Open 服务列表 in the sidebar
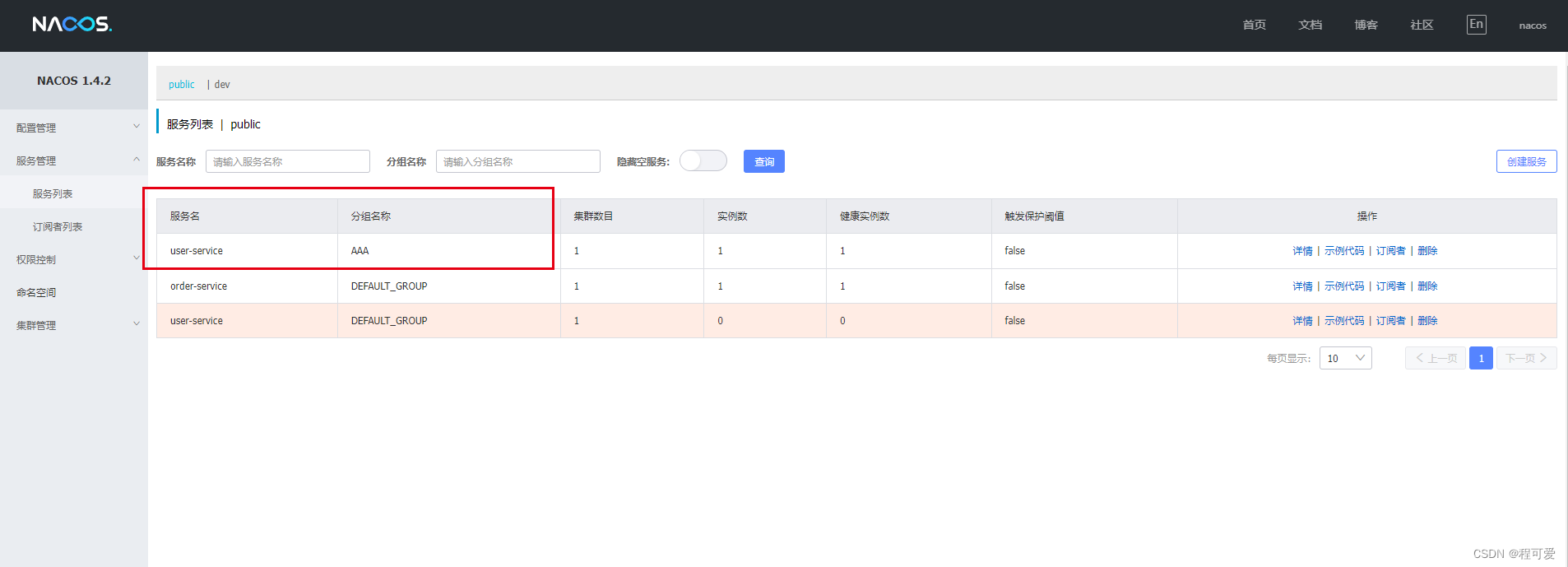The width and height of the screenshot is (1568, 567). click(x=53, y=193)
